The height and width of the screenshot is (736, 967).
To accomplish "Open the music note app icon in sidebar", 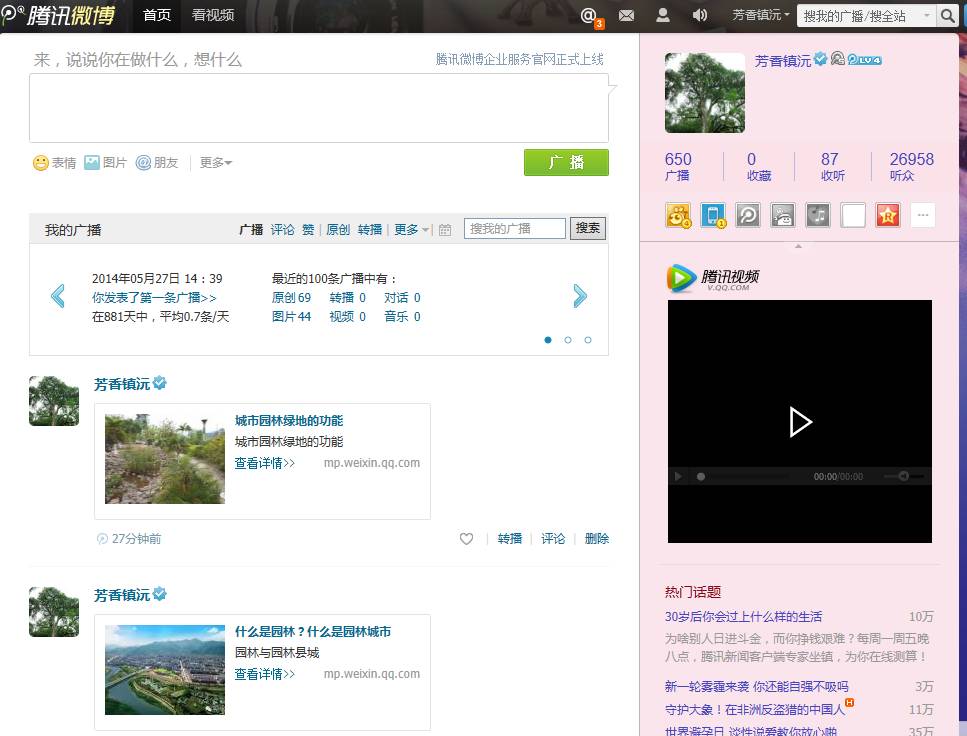I will click(818, 214).
